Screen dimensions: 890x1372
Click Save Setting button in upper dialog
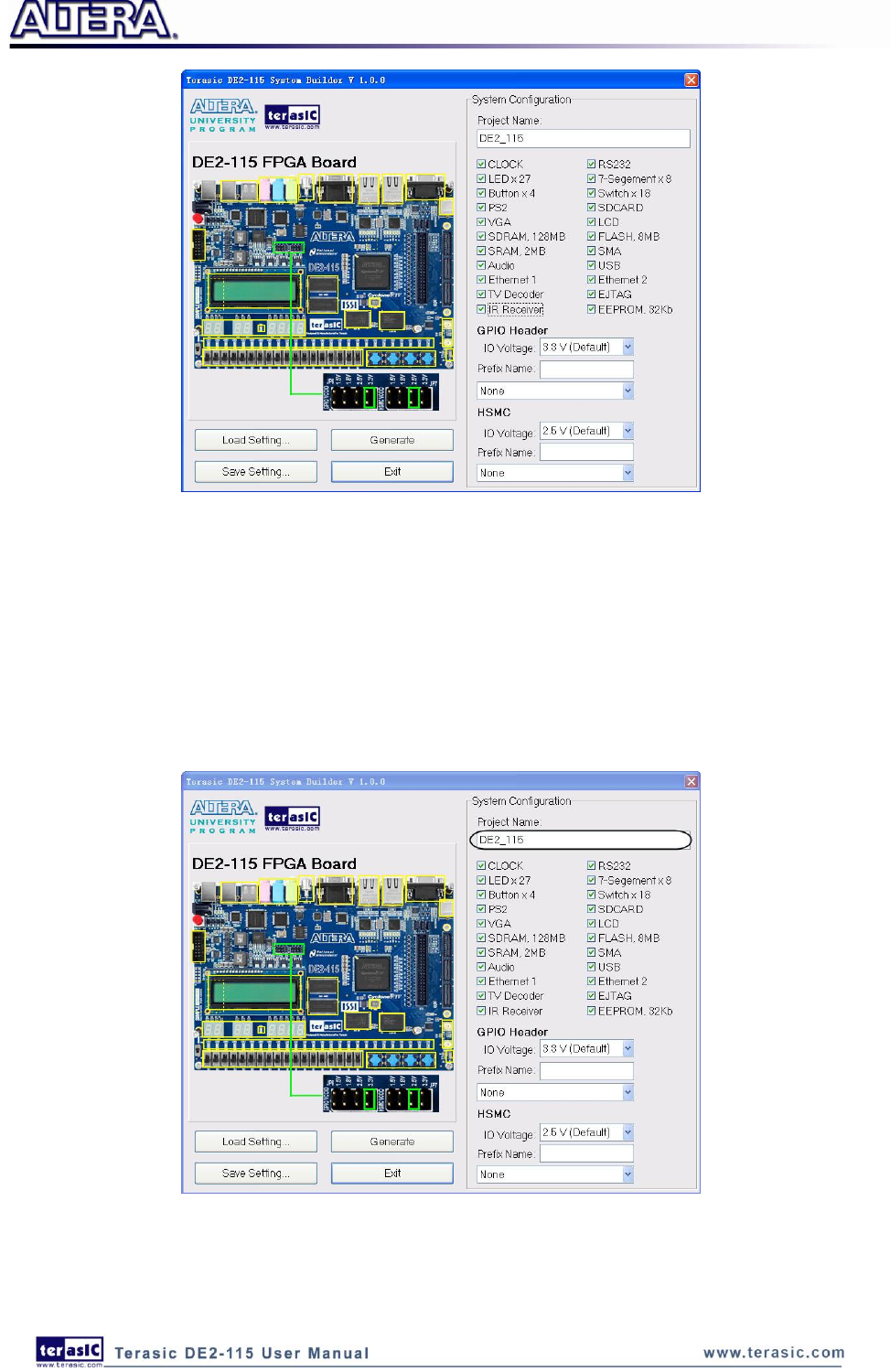[256, 472]
